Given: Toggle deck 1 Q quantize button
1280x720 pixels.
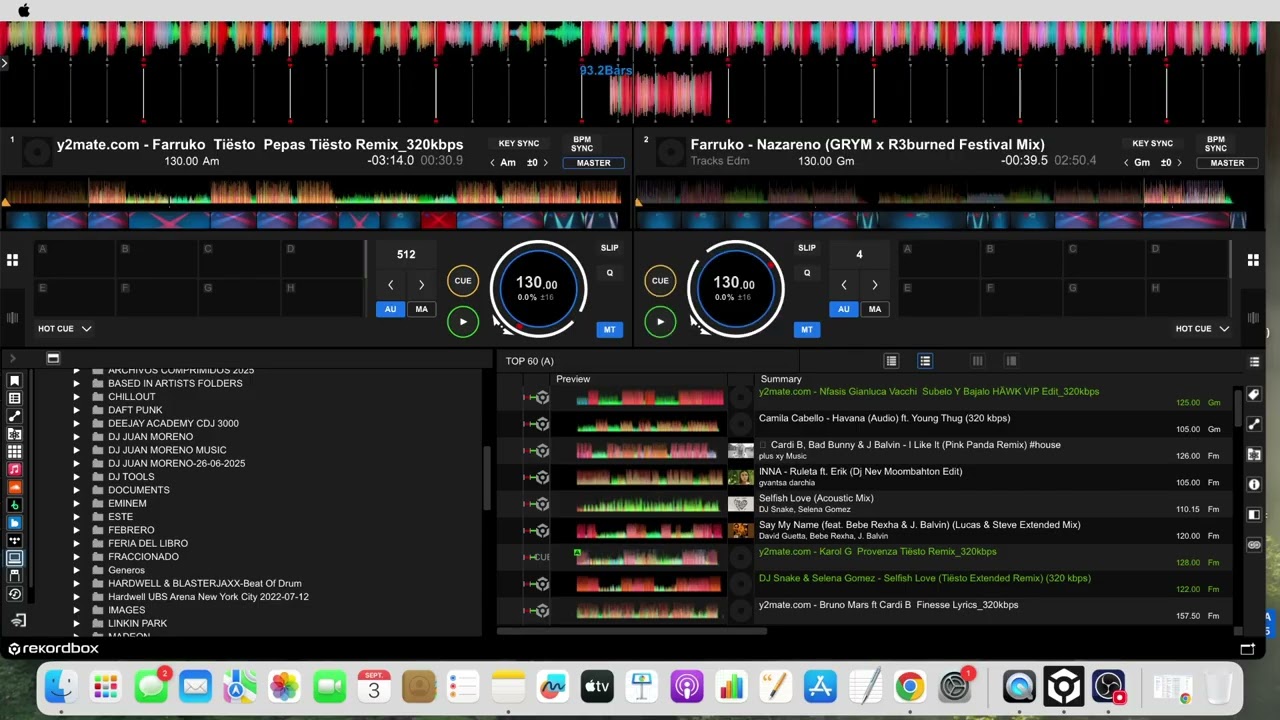Looking at the screenshot, I should click(609, 272).
